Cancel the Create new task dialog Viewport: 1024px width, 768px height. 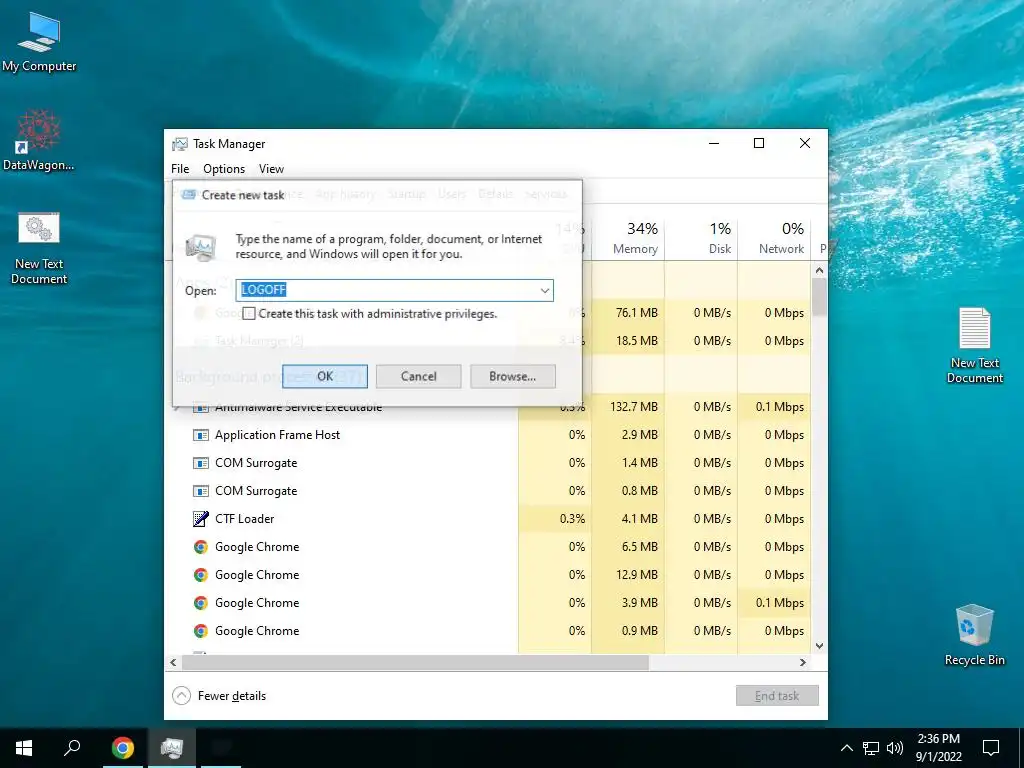(x=419, y=376)
